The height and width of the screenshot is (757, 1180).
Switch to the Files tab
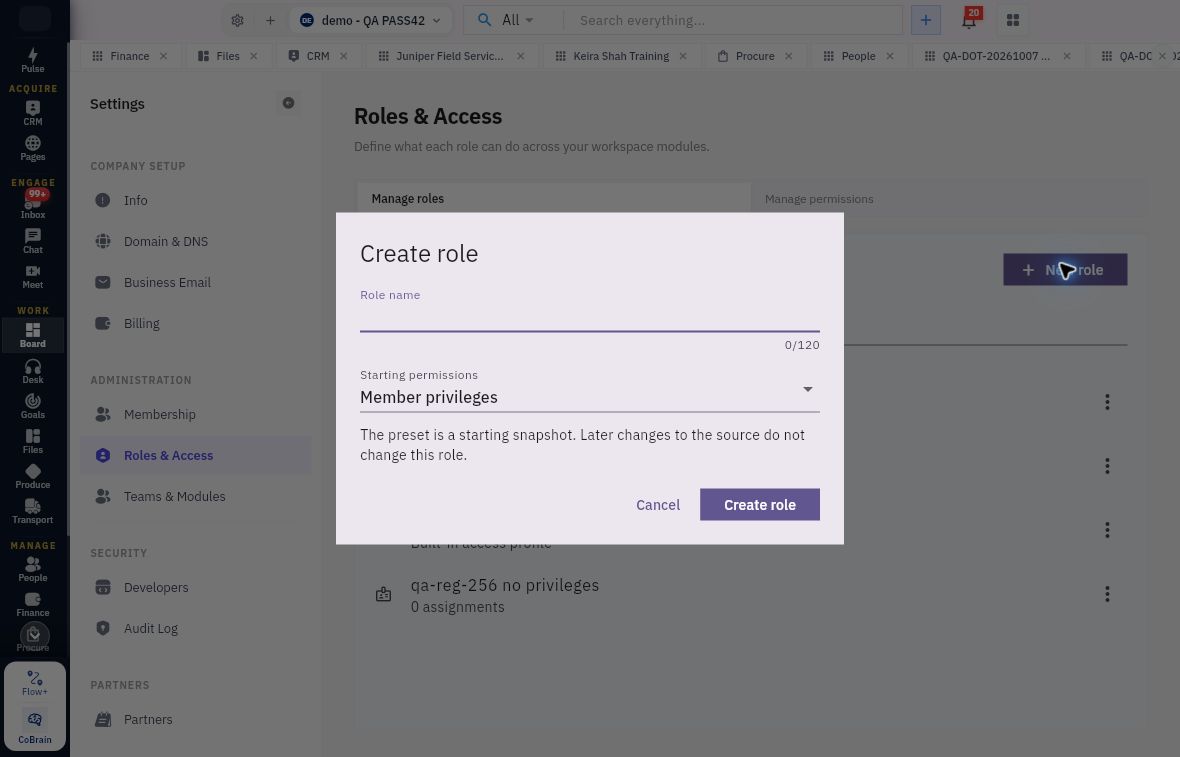tap(227, 56)
